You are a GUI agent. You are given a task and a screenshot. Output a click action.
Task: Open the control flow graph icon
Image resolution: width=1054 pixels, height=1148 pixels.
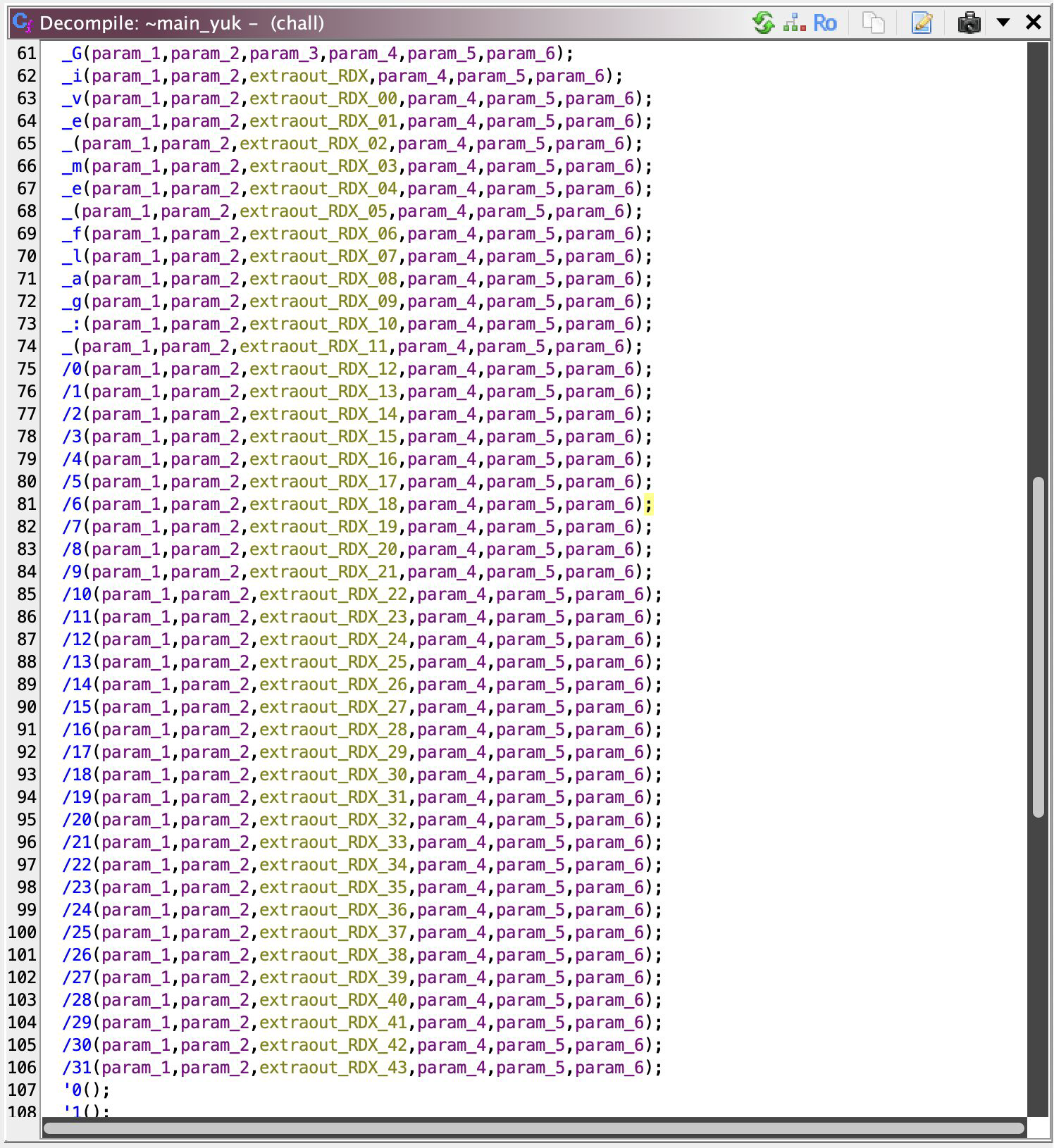[x=795, y=23]
